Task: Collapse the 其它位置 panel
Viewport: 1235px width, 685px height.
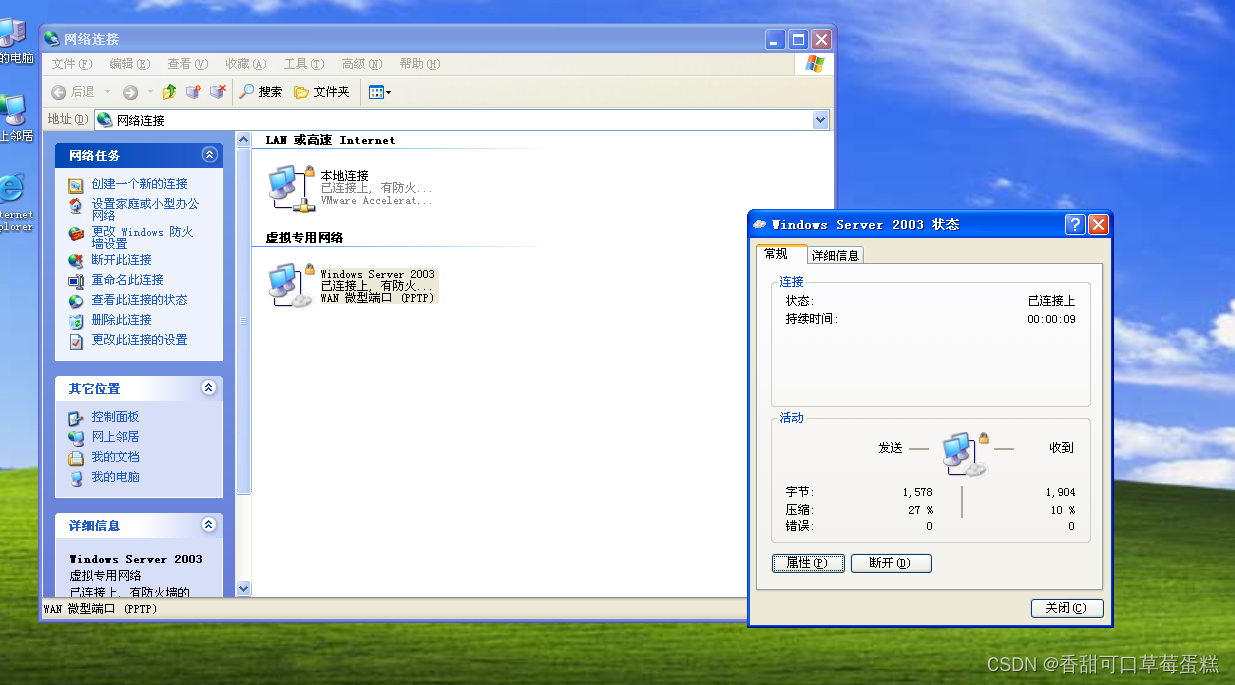Action: tap(209, 388)
